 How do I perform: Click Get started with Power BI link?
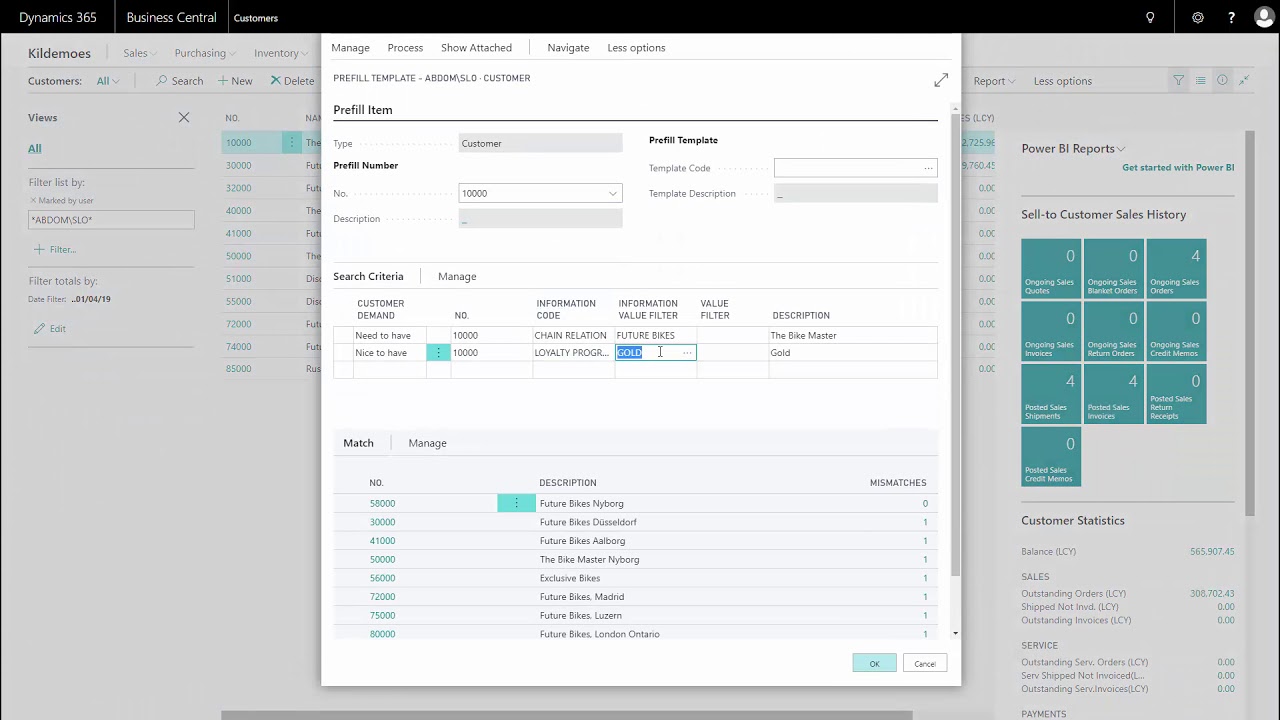(1178, 168)
